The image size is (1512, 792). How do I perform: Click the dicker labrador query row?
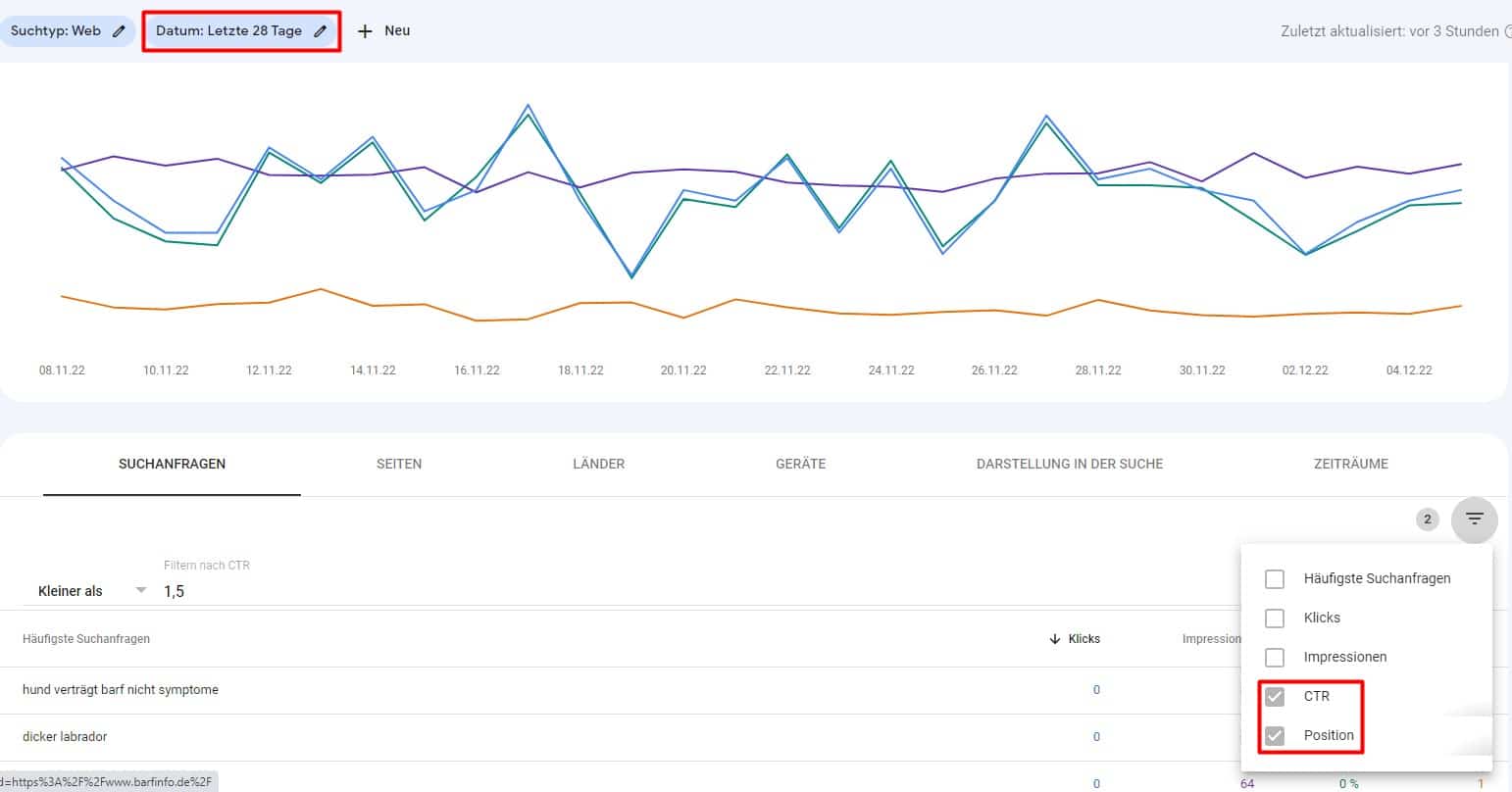tap(65, 737)
